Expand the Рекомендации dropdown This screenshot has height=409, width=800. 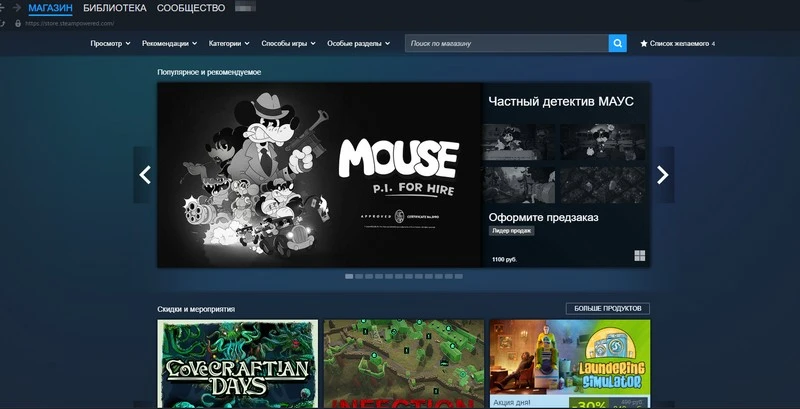point(169,44)
